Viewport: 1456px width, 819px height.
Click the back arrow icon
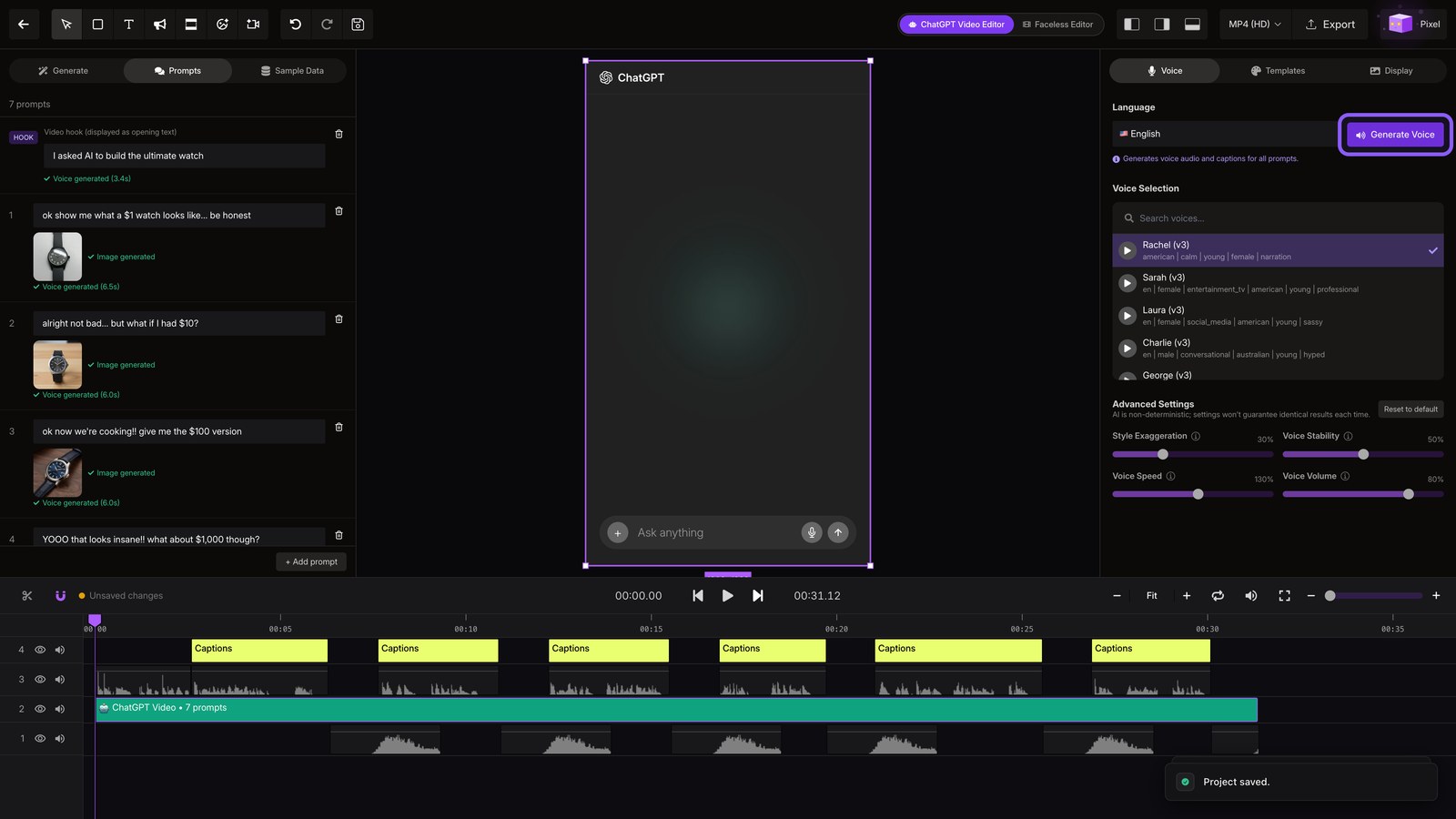pos(24,25)
